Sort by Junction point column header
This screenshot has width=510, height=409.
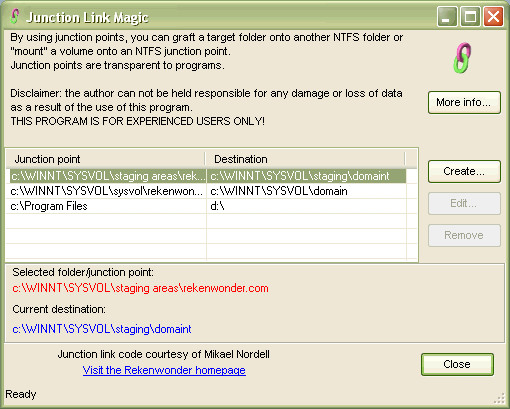tap(105, 159)
